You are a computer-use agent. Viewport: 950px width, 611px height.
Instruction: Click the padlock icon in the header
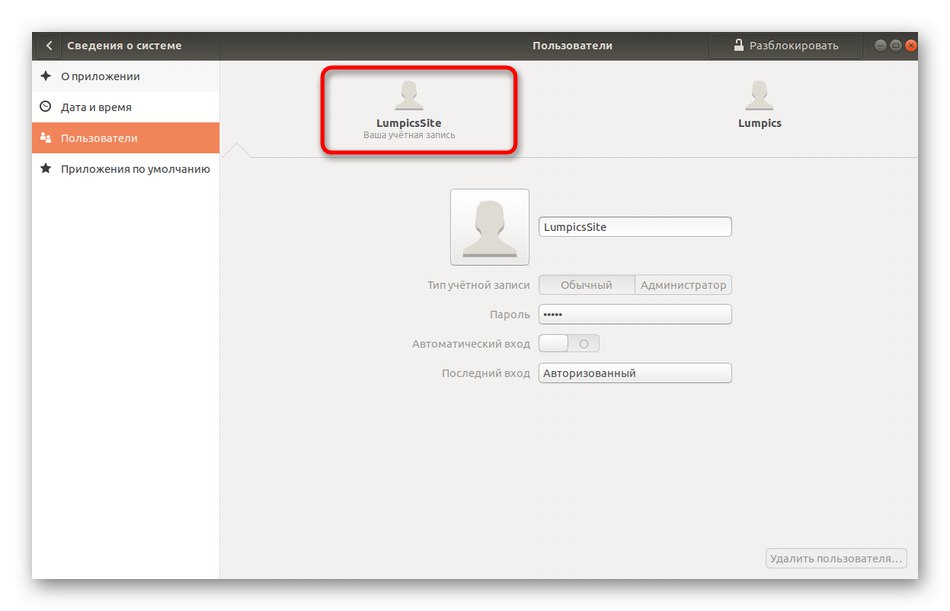click(x=739, y=45)
